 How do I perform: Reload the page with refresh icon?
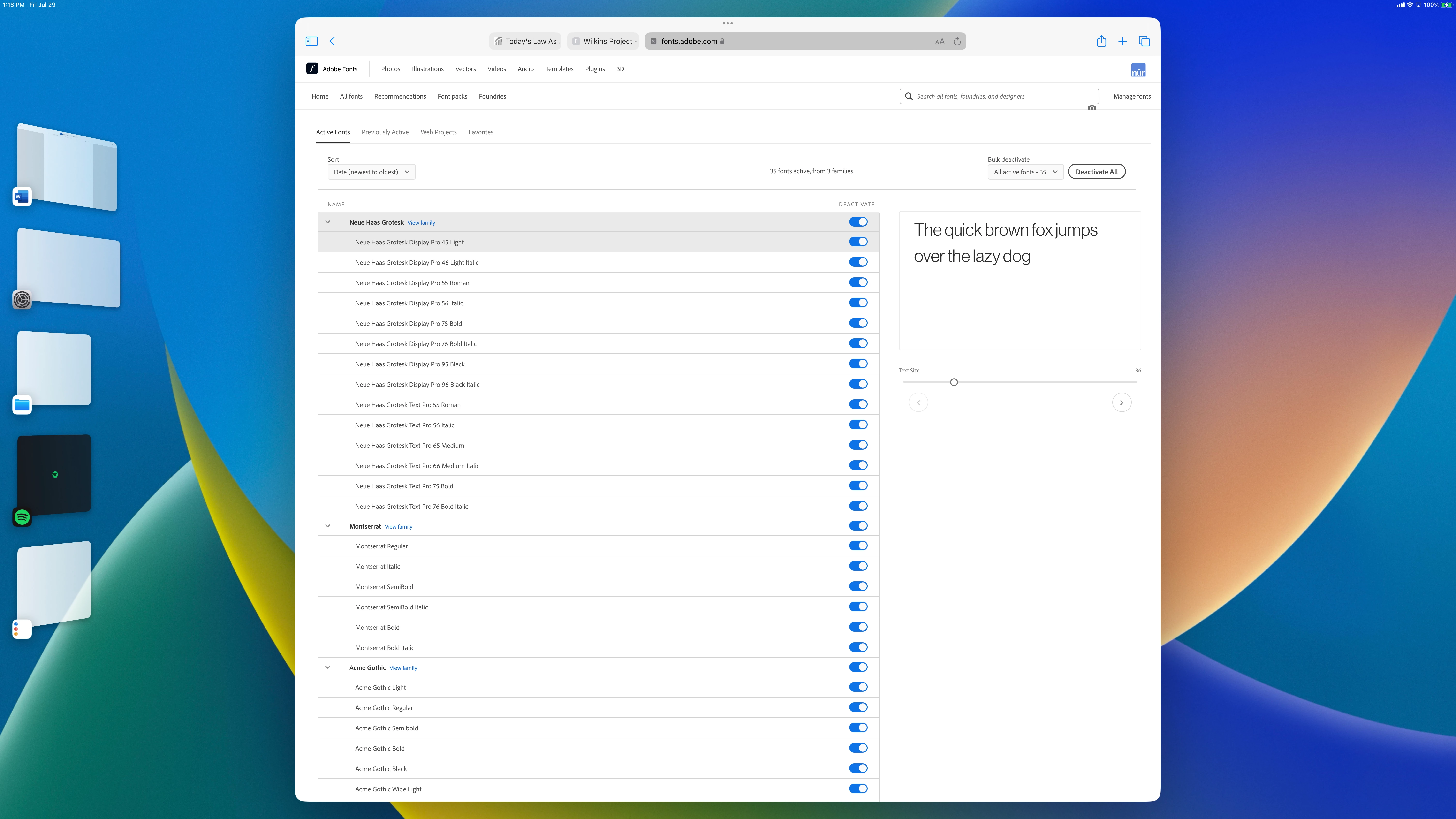coord(957,41)
